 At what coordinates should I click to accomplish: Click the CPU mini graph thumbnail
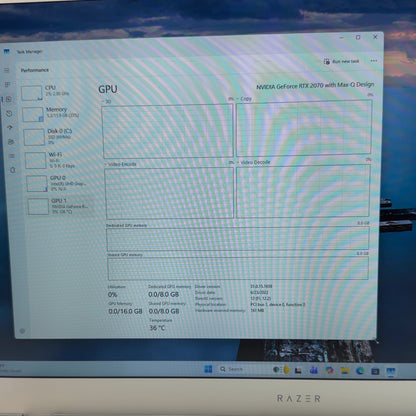tap(32, 93)
